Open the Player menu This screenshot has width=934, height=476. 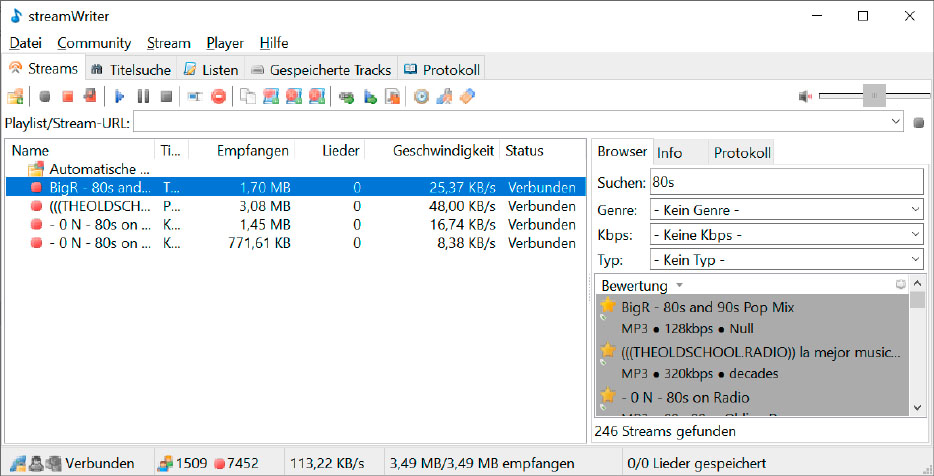click(x=225, y=43)
